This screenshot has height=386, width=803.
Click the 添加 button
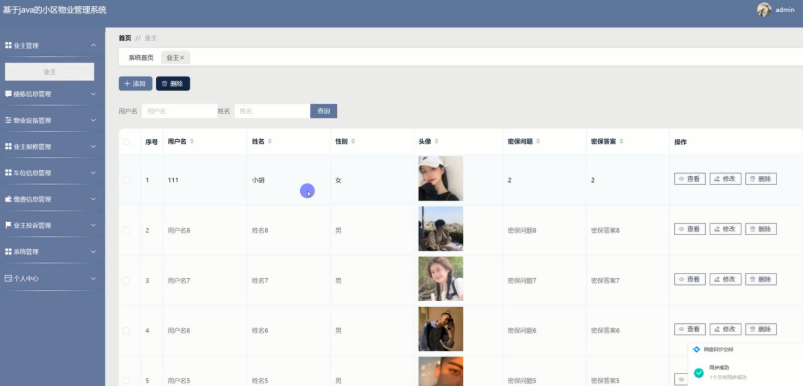click(x=135, y=83)
